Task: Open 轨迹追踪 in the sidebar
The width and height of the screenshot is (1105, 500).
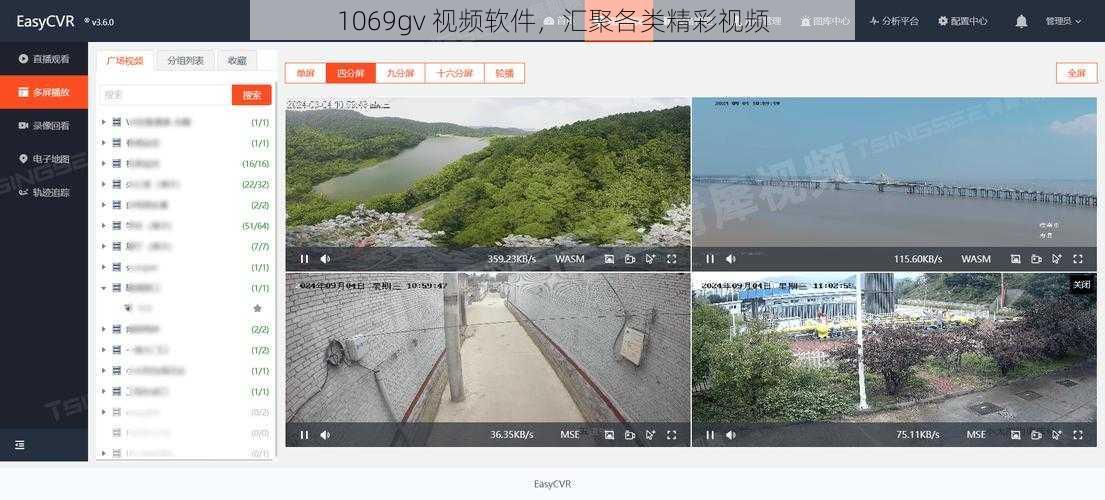Action: coord(44,192)
